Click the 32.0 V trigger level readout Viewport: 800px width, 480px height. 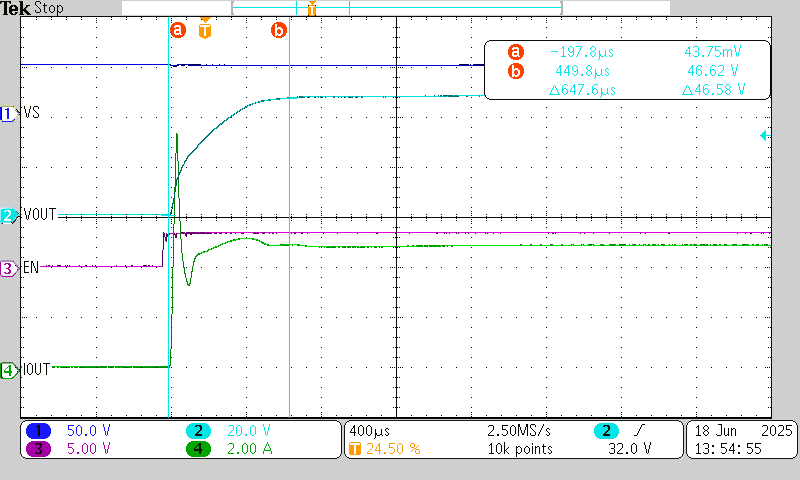pos(631,449)
